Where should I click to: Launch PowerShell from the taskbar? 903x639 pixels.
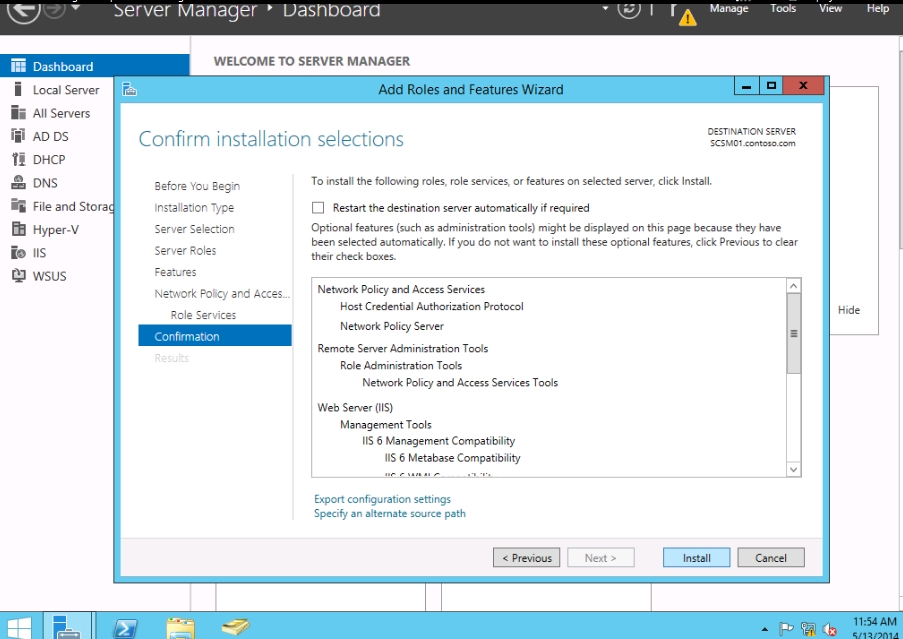(125, 628)
